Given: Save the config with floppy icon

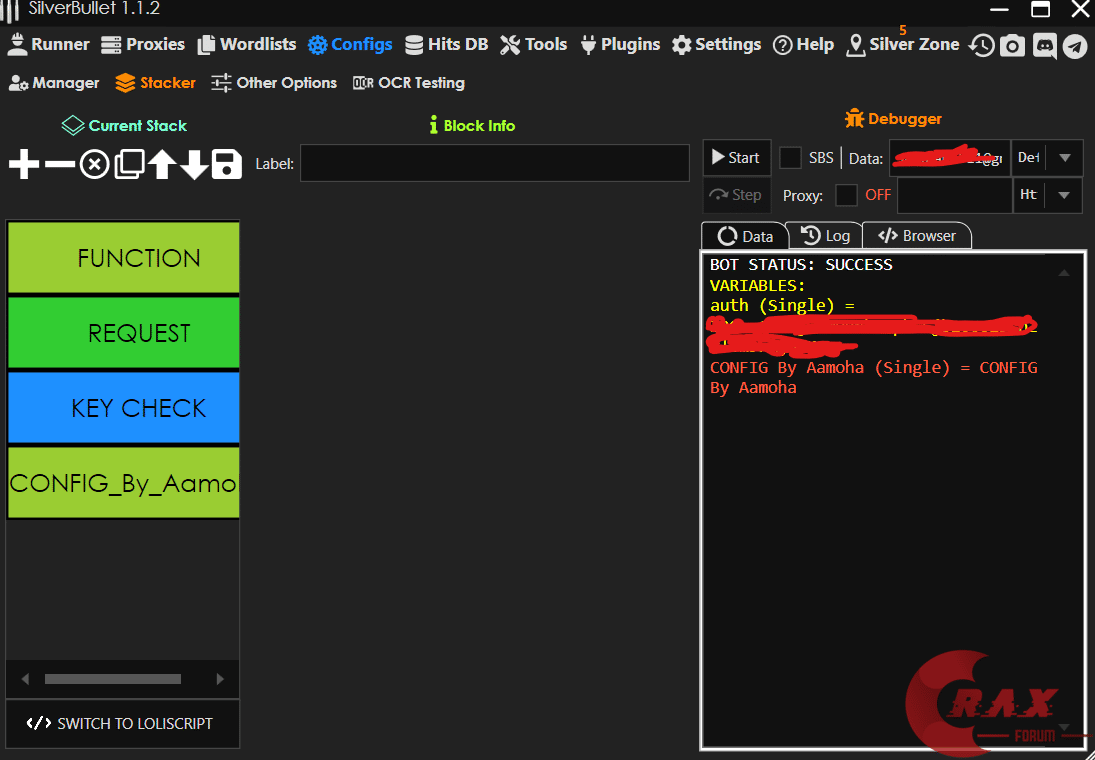Looking at the screenshot, I should [x=226, y=165].
